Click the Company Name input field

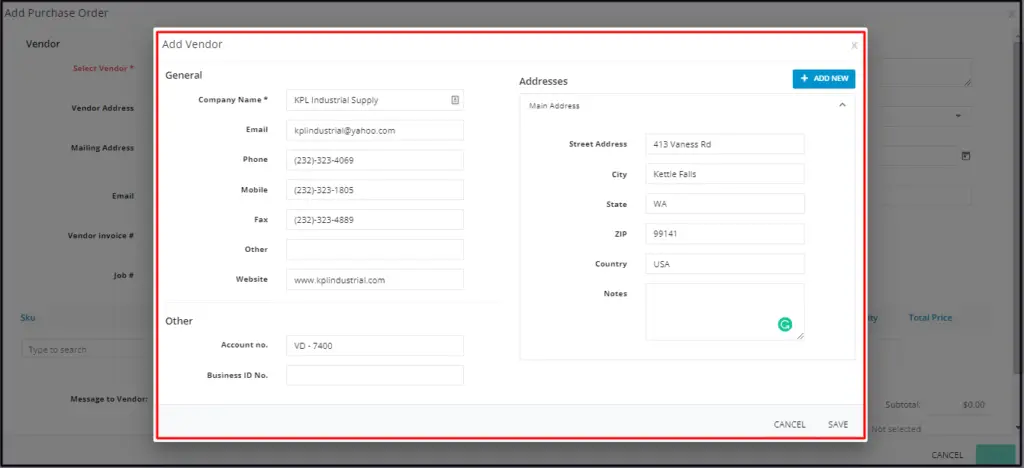[x=375, y=100]
